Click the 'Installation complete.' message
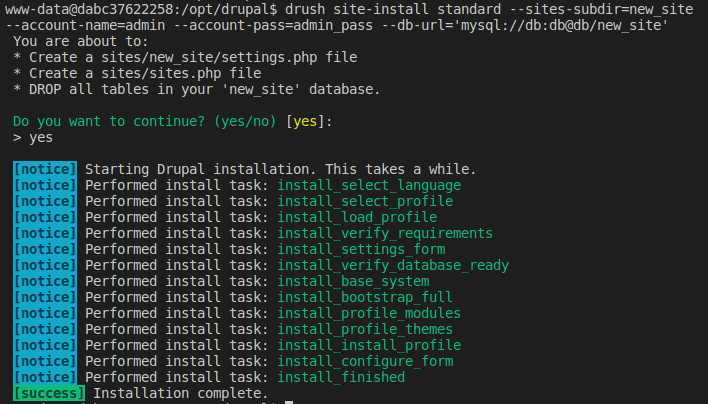708x404 pixels. (x=181, y=393)
